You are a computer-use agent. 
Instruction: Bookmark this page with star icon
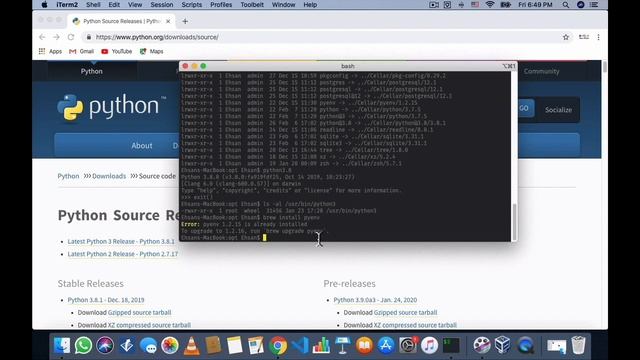566,37
